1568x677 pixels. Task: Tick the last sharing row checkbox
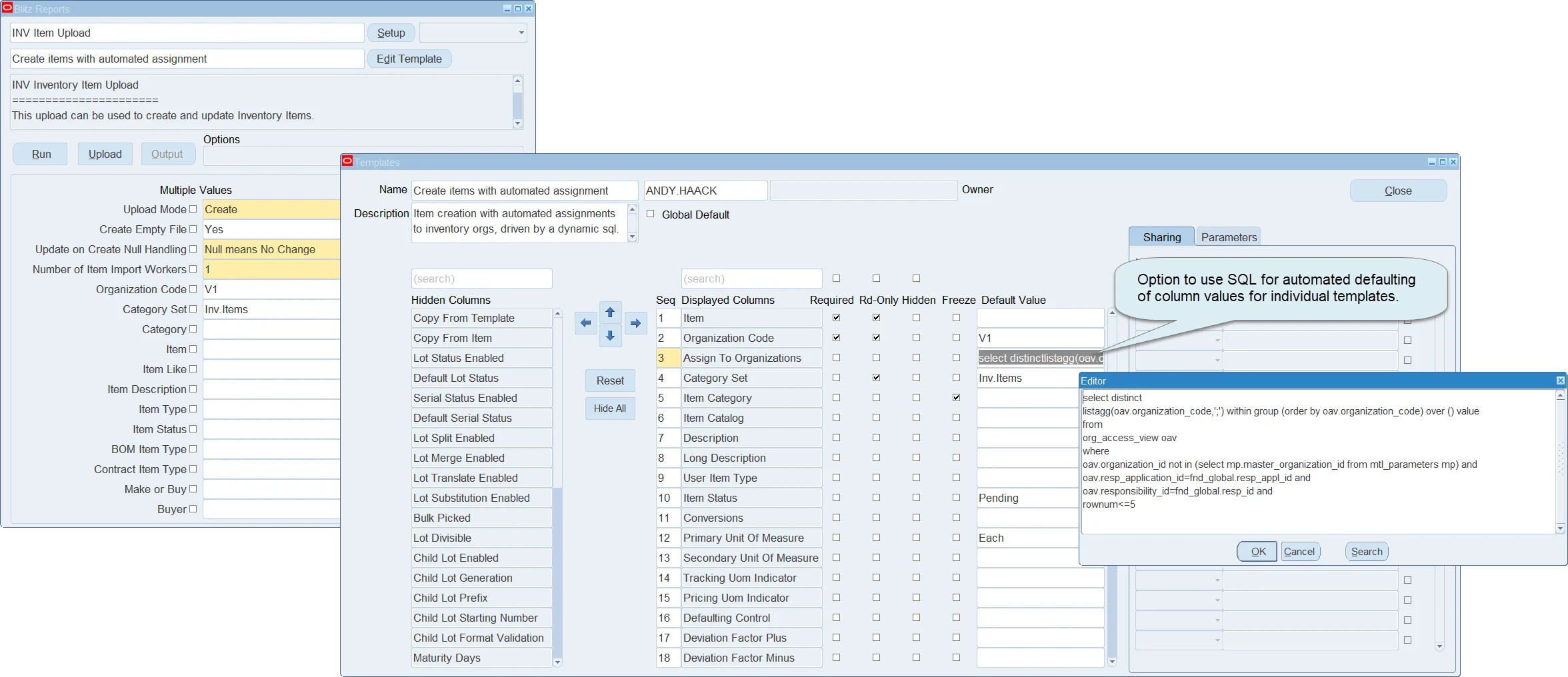pos(1407,640)
